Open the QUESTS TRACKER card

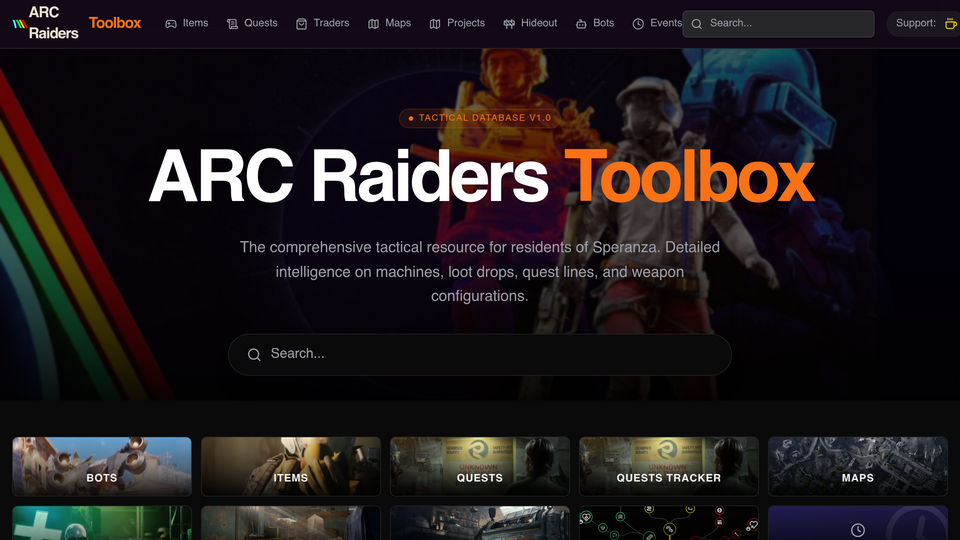(x=669, y=467)
